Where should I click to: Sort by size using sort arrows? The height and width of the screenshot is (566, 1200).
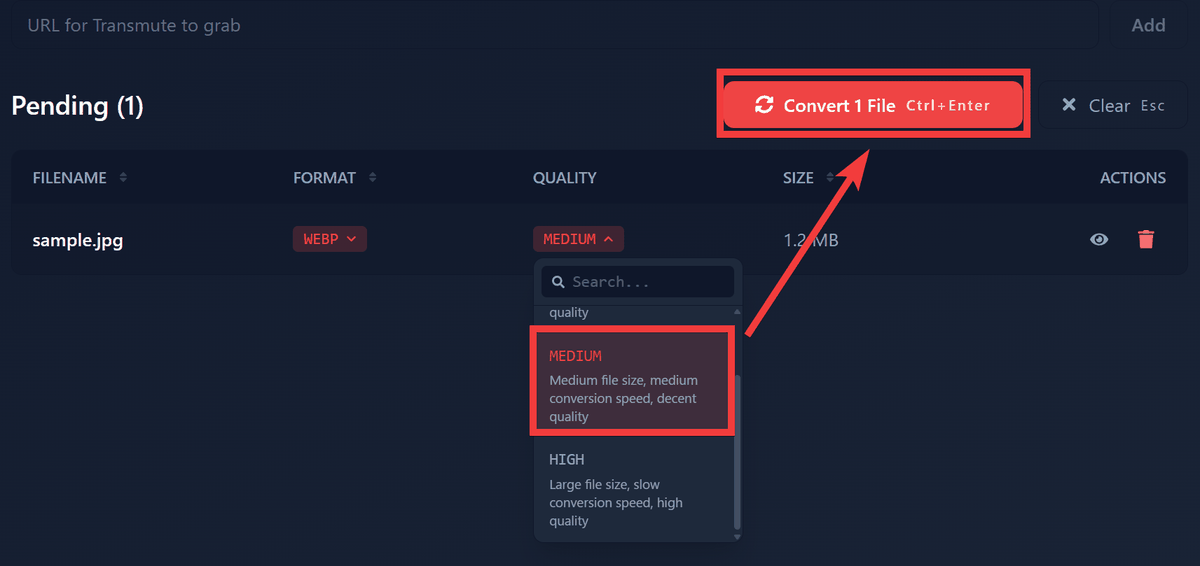[x=831, y=178]
